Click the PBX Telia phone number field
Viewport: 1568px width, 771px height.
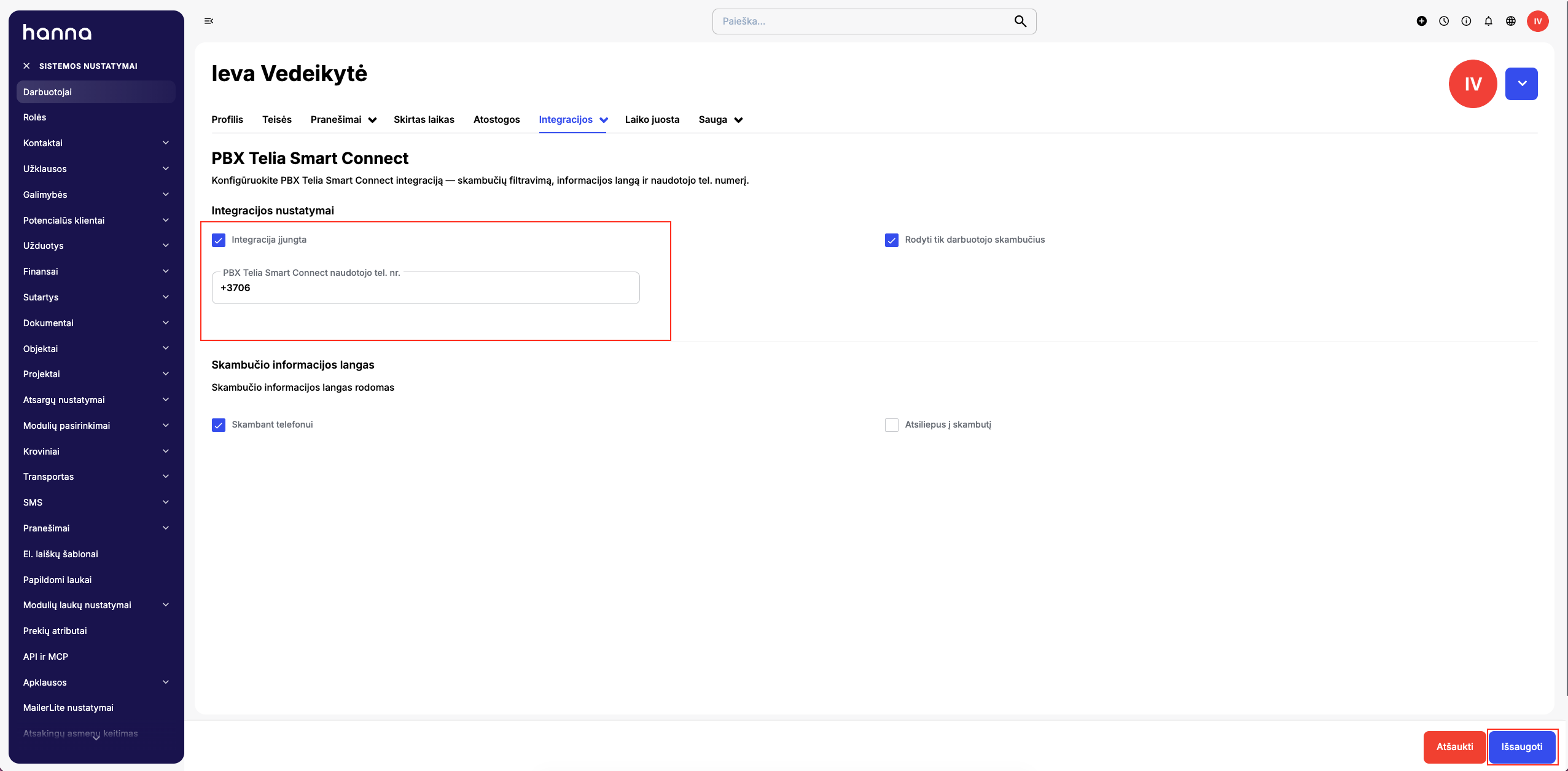(426, 288)
